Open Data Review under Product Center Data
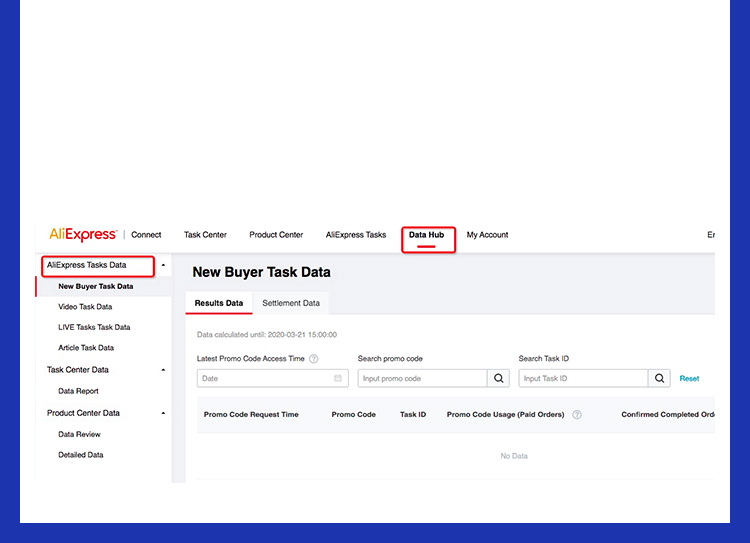 [79, 434]
